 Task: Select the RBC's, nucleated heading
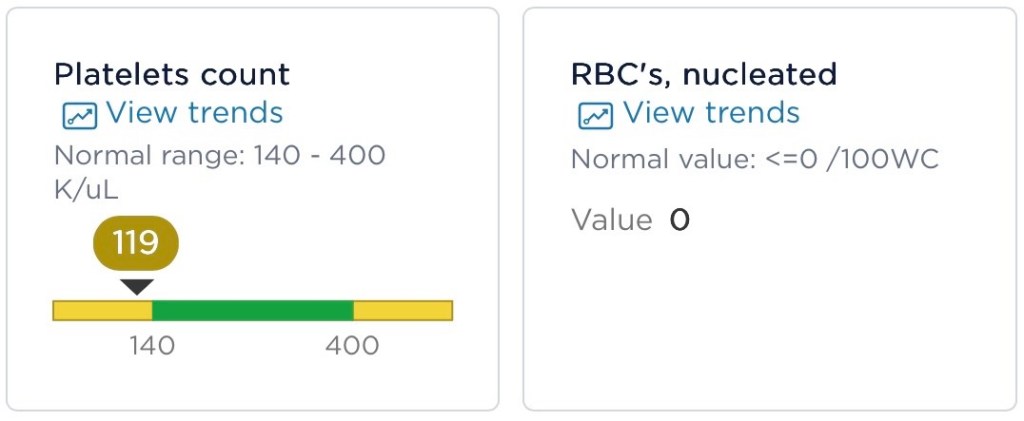tap(703, 74)
